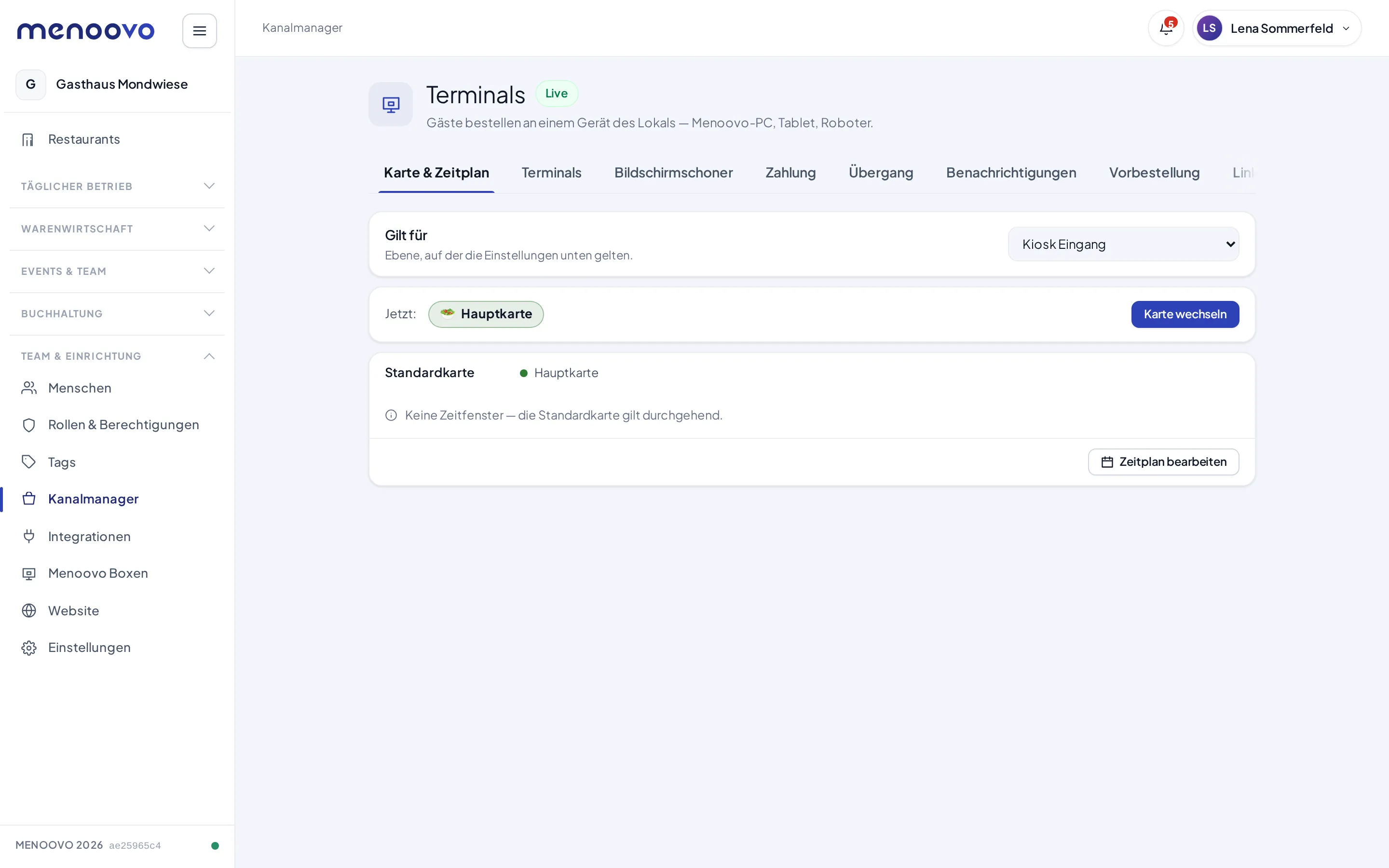Expand the Warenwirtschaft section
Image resolution: width=1389 pixels, height=868 pixels.
(117, 229)
